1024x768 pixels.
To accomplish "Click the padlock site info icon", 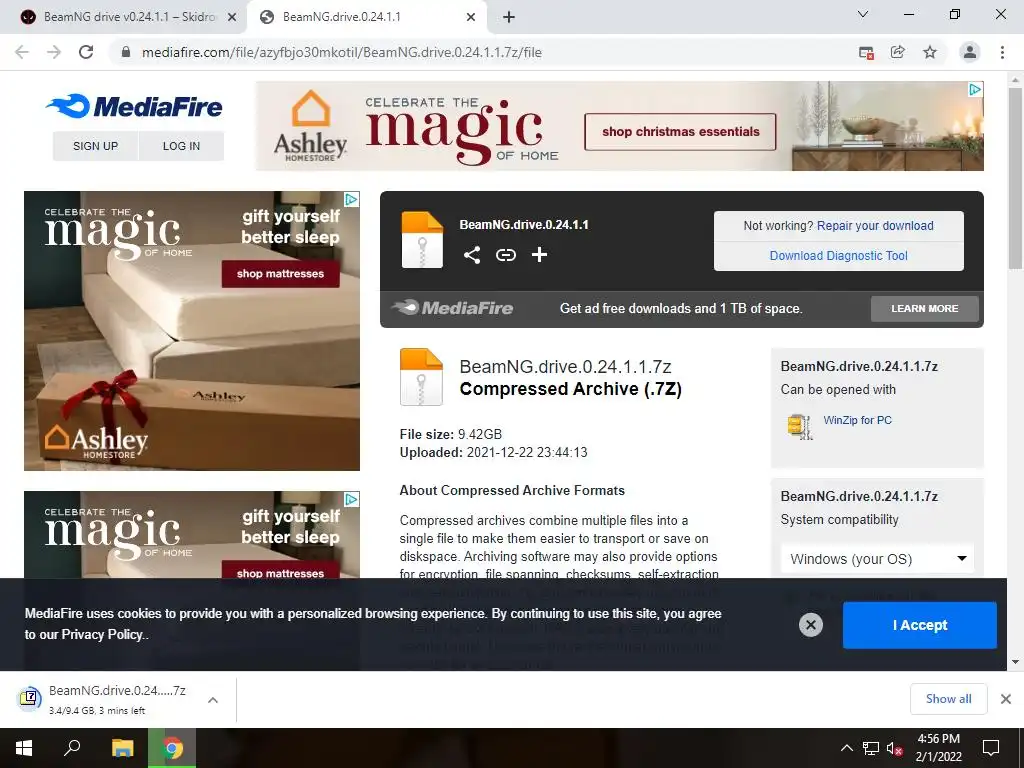I will coord(126,52).
